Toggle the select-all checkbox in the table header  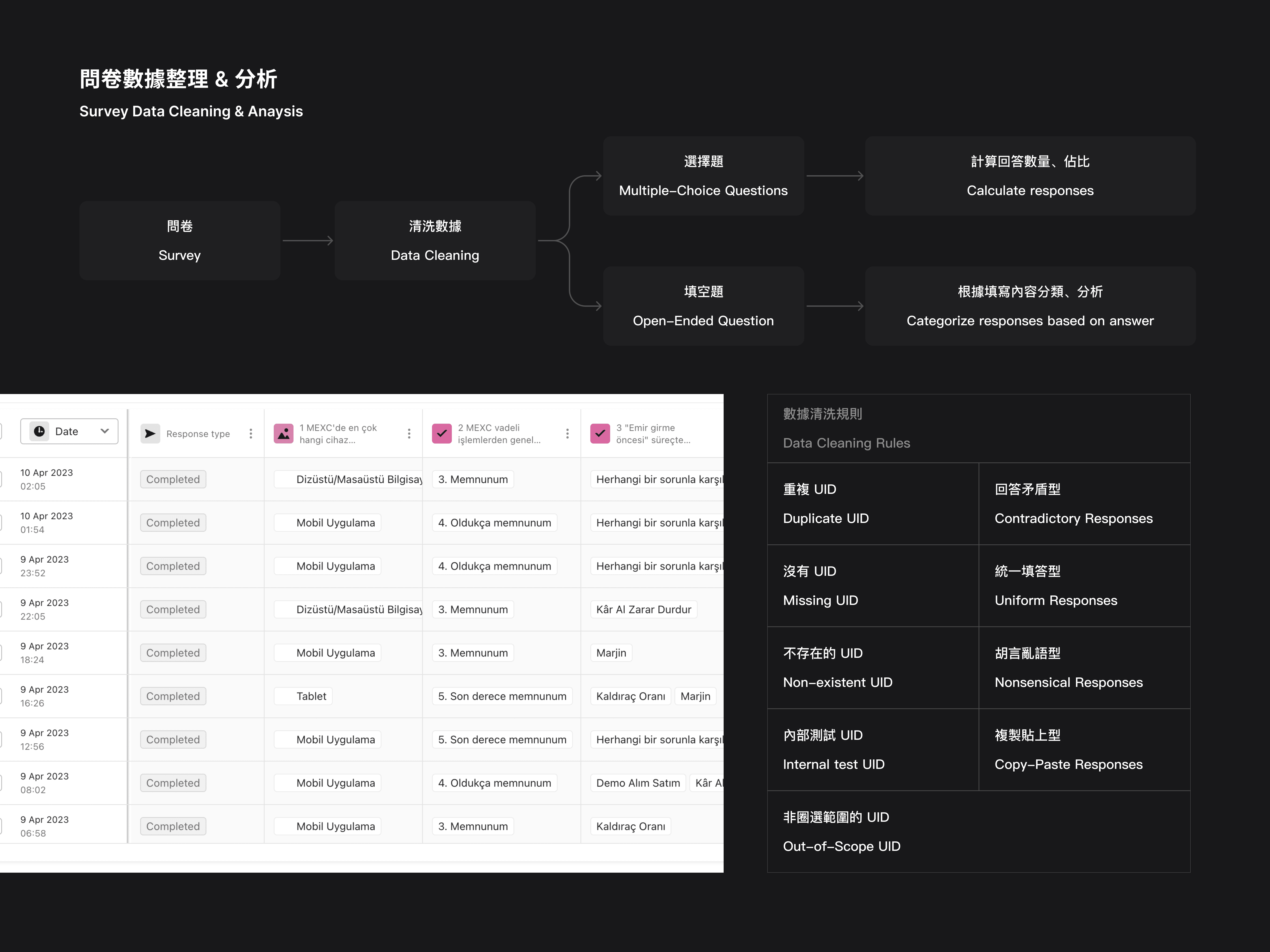click(1, 431)
